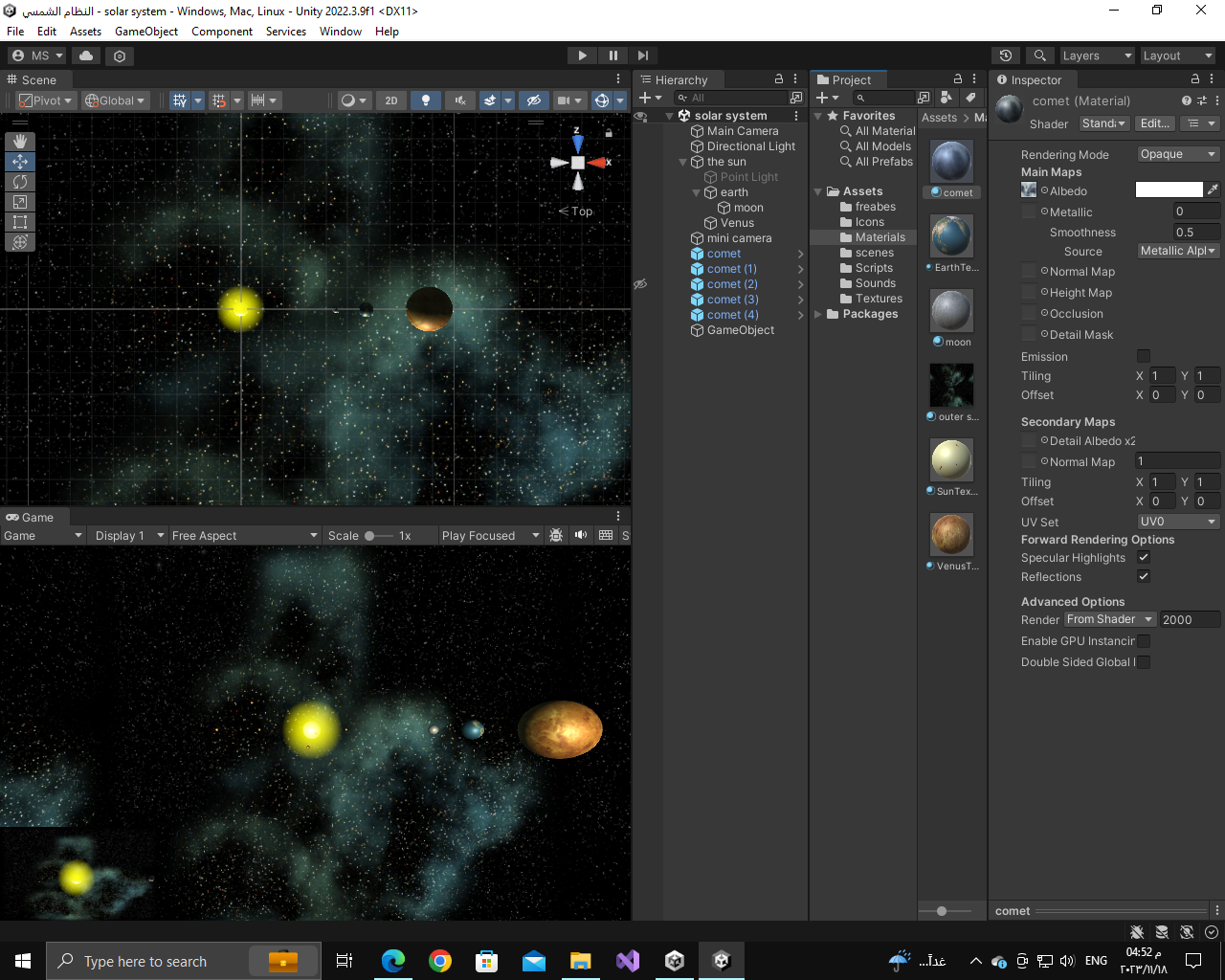Viewport: 1225px width, 980px height.
Task: Select the Move tool in the toolbar
Action: click(19, 162)
